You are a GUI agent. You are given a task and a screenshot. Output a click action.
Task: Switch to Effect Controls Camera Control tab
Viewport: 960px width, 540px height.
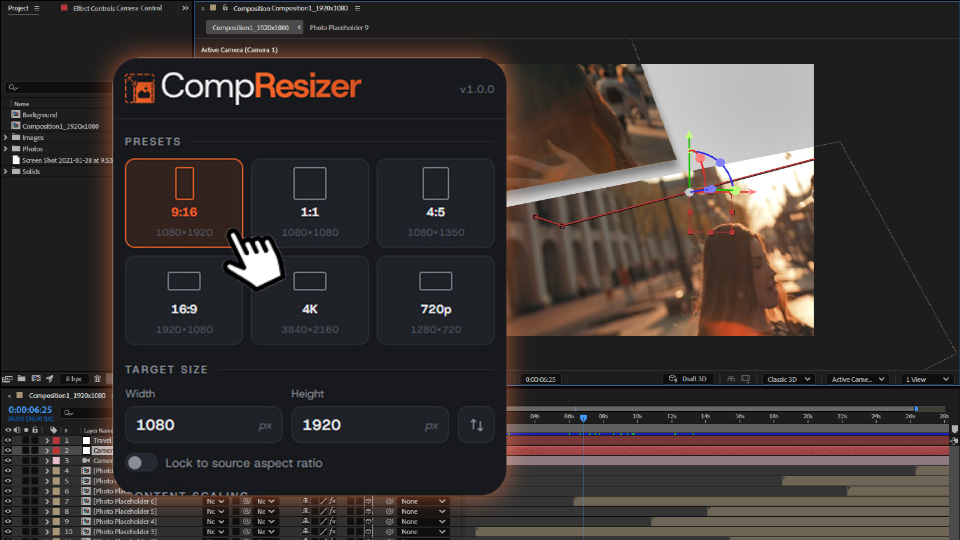pos(118,9)
